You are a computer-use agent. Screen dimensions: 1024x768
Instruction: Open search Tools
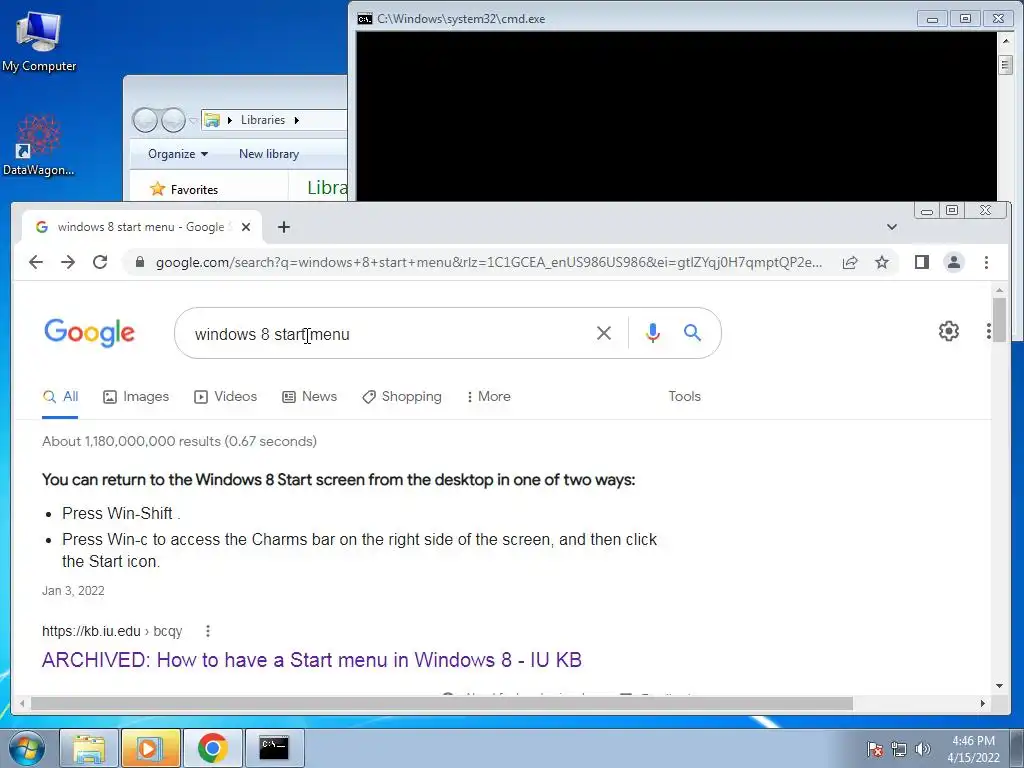click(x=684, y=396)
